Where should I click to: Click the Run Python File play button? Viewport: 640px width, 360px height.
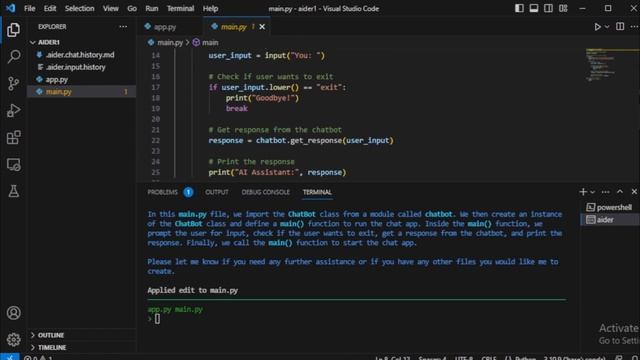tap(597, 27)
